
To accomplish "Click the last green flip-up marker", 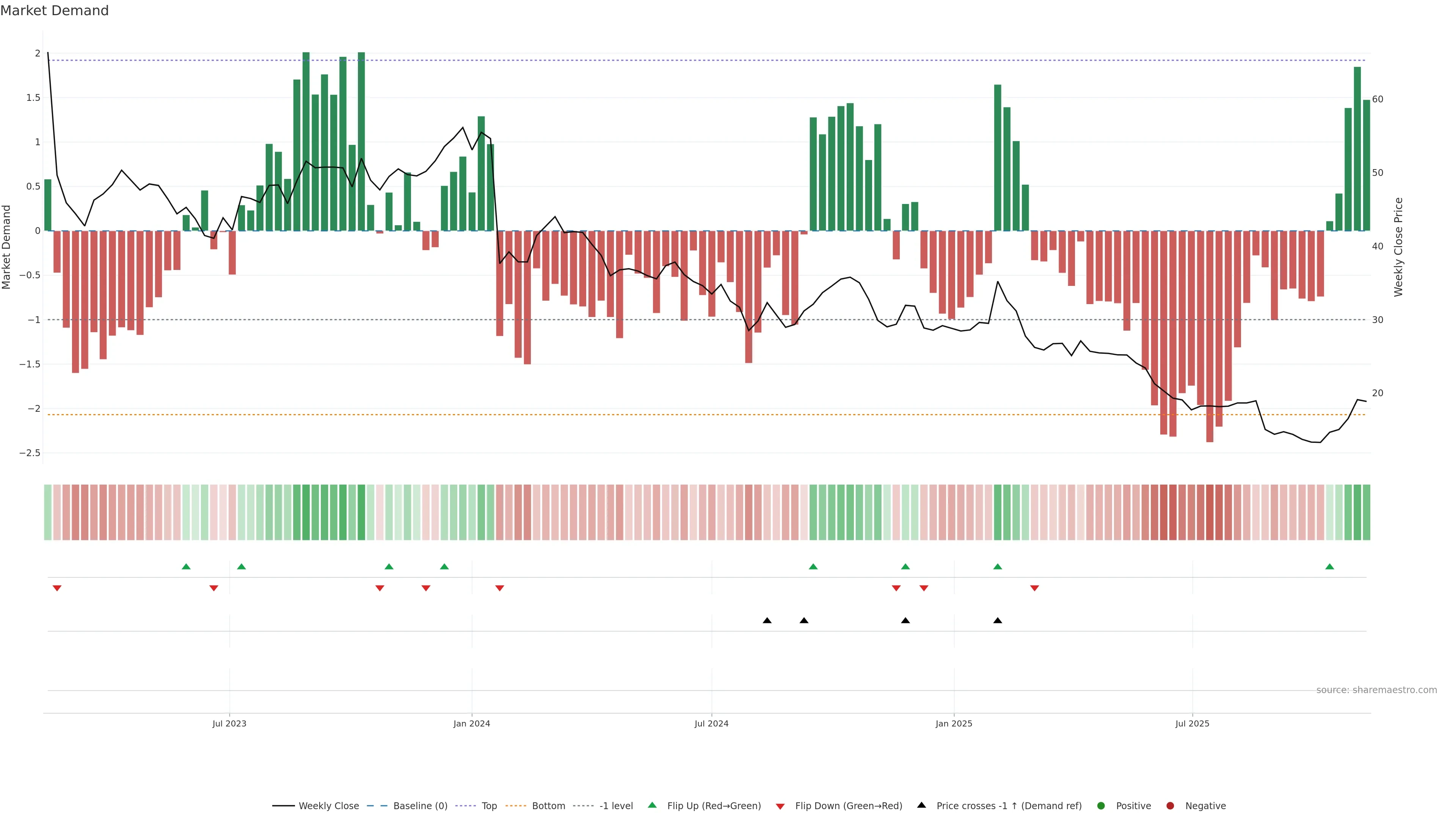I will pyautogui.click(x=1329, y=567).
